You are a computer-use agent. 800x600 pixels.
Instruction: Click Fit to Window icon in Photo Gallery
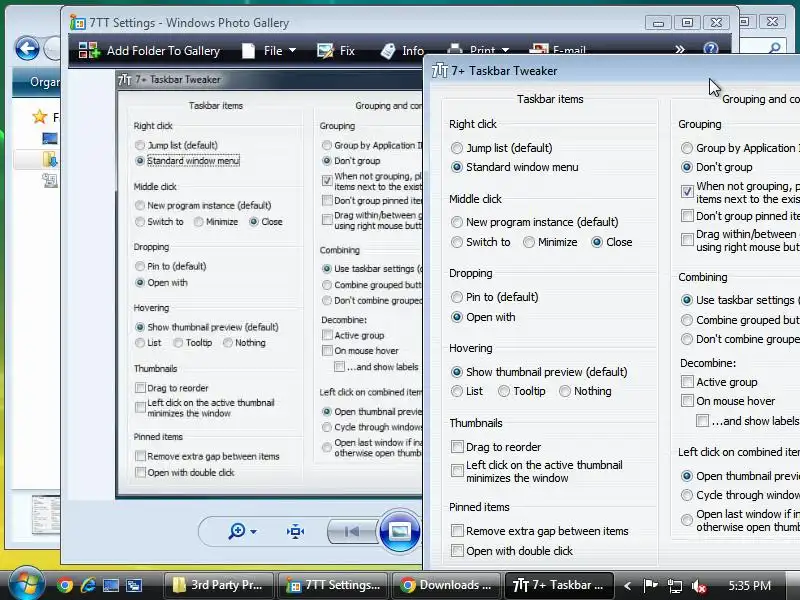(295, 532)
